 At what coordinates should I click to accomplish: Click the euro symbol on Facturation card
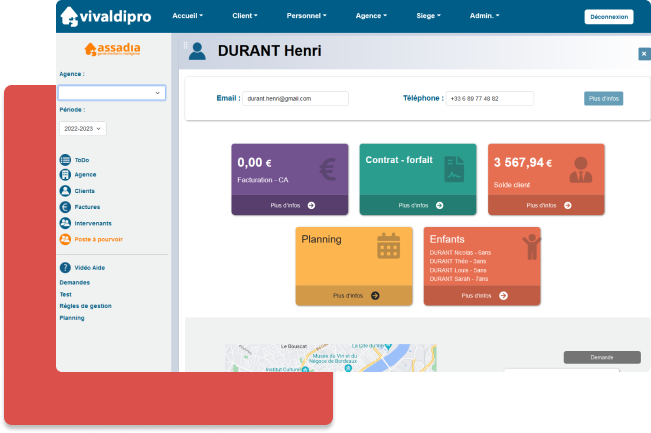328,169
